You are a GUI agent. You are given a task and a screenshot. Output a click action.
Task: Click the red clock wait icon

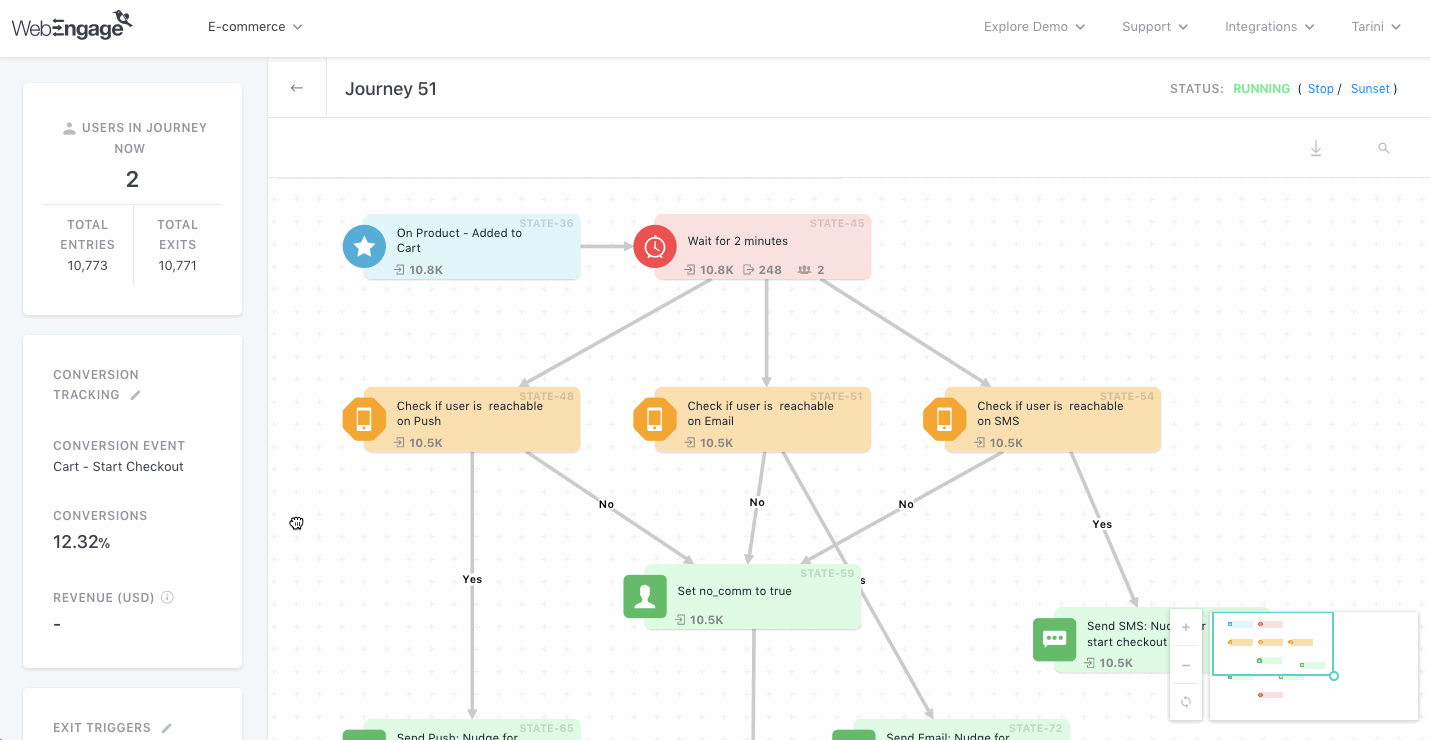click(655, 246)
